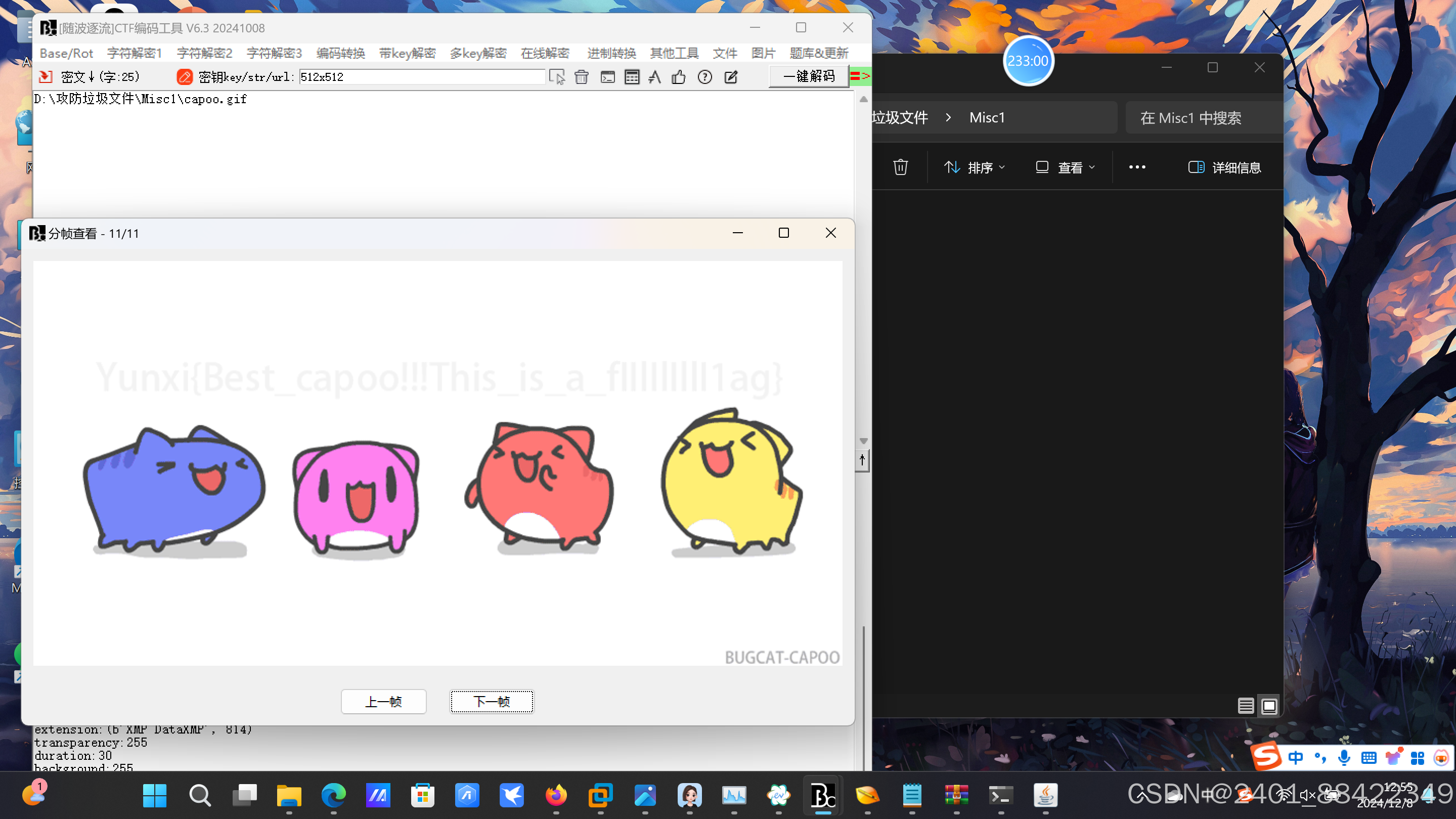The width and height of the screenshot is (1456, 819).
Task: Open the terminal console icon in the CTF toolbar
Action: coord(607,77)
